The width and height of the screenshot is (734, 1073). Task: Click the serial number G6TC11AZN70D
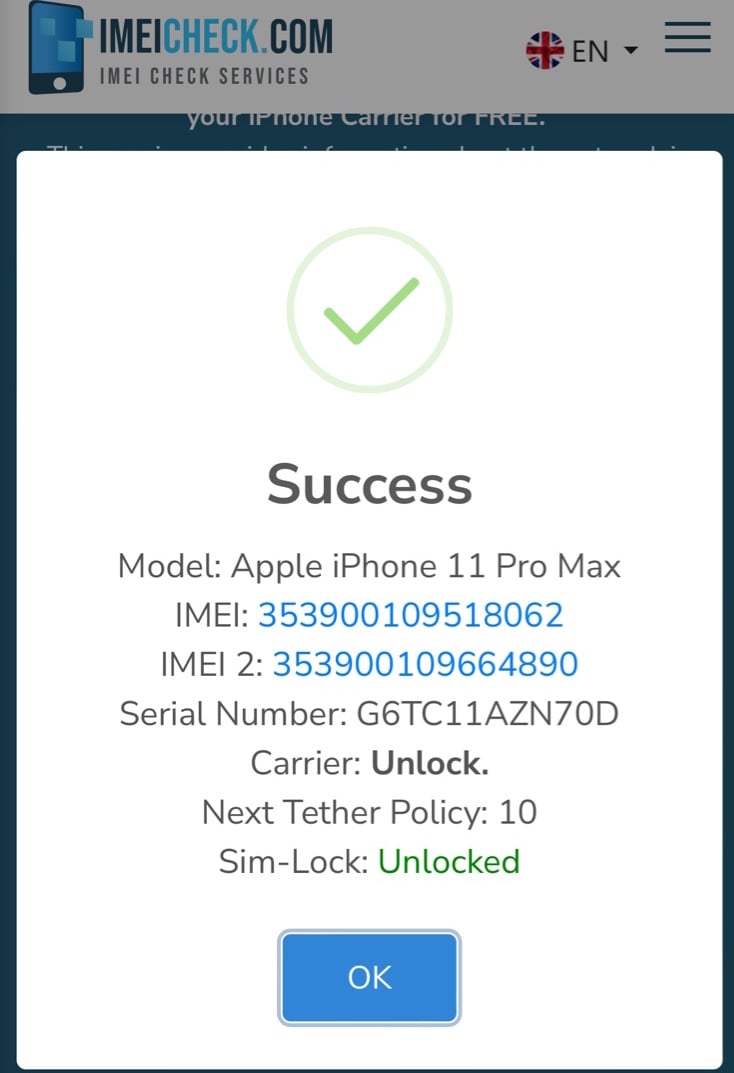point(488,713)
